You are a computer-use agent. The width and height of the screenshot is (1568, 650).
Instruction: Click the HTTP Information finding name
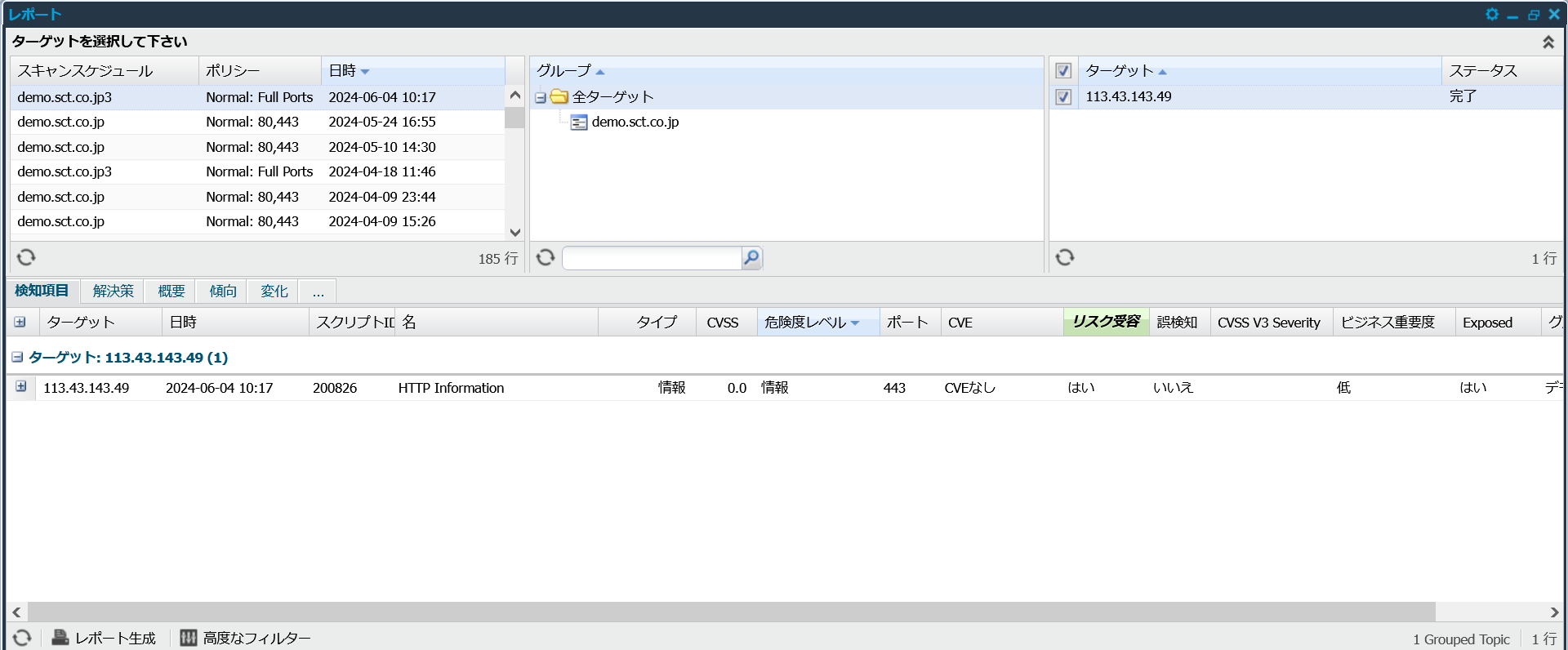451,388
